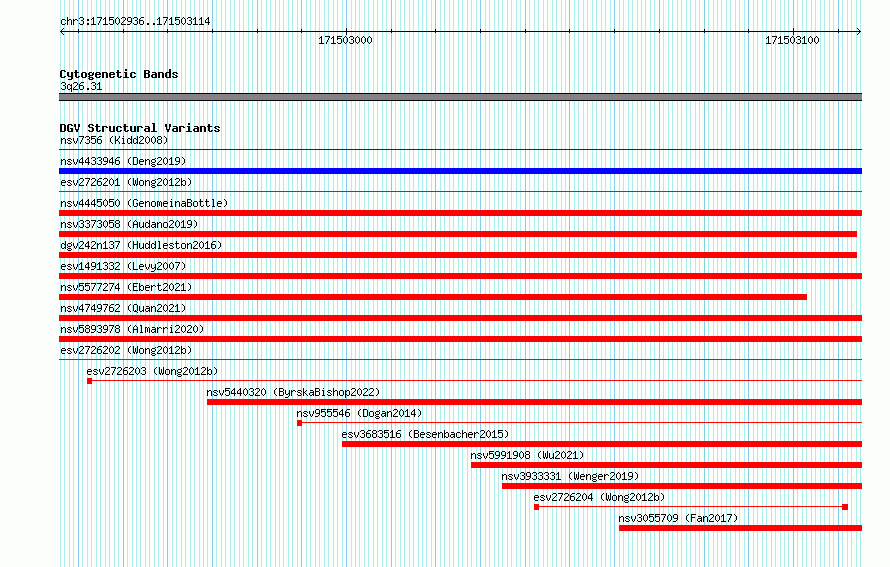Select the nsv4749762 (Quan2021) variant label
Viewport: 890px width, 567px height.
(x=123, y=308)
